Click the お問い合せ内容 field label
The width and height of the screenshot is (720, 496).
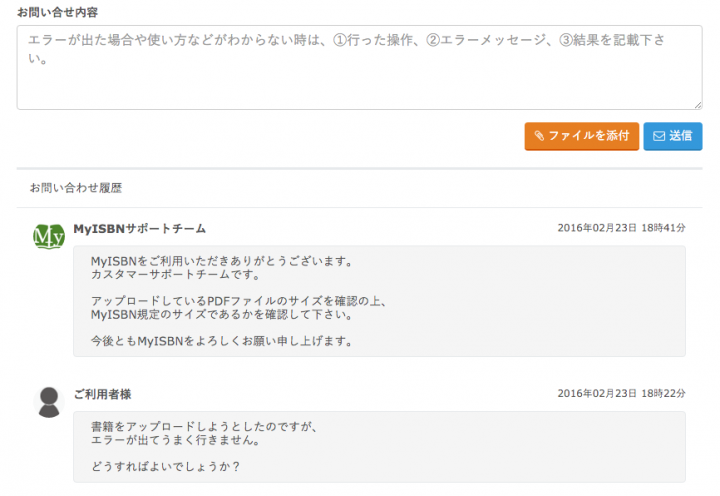click(x=57, y=11)
